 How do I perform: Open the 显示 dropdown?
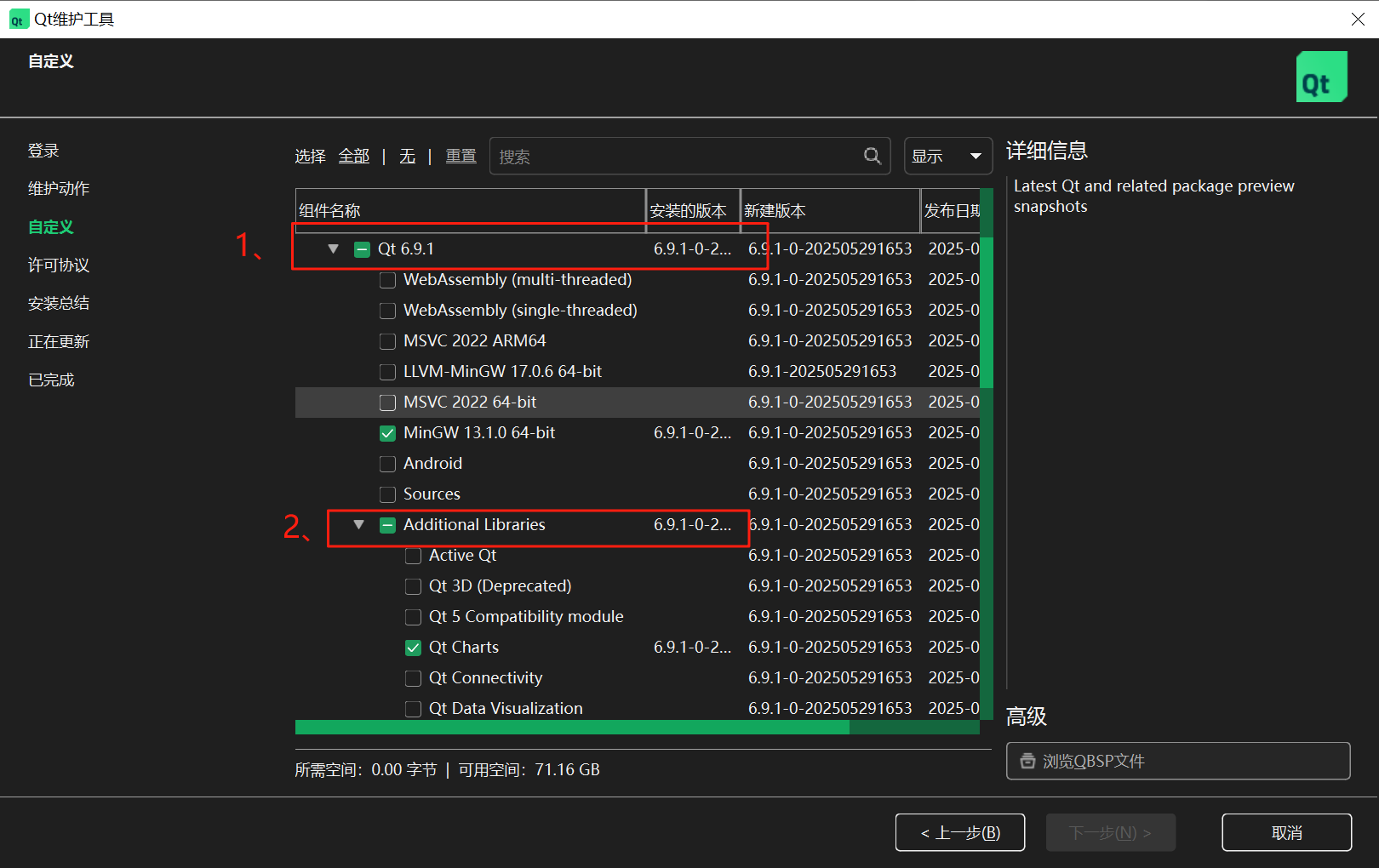(x=947, y=156)
